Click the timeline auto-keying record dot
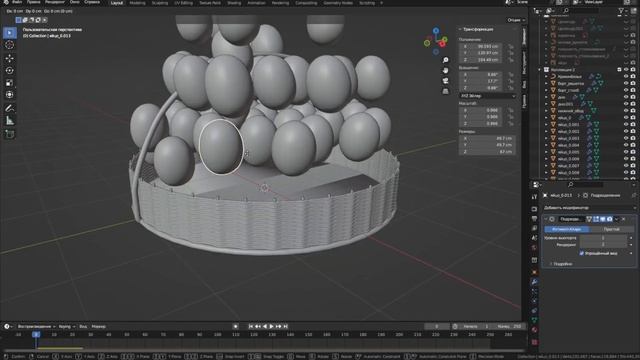Screen dimensions: 640x360 point(236,327)
